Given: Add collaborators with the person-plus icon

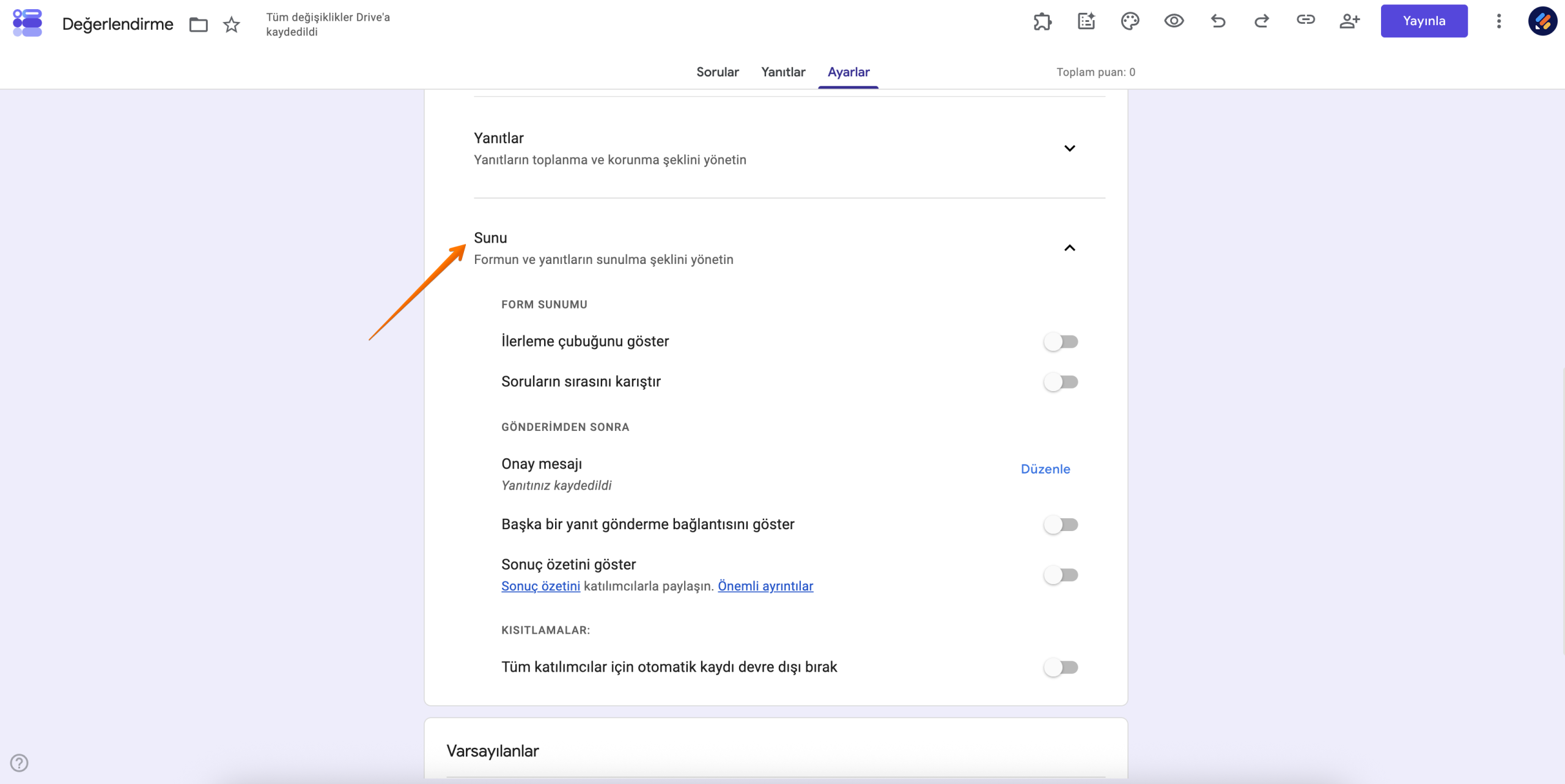Looking at the screenshot, I should click(x=1350, y=21).
